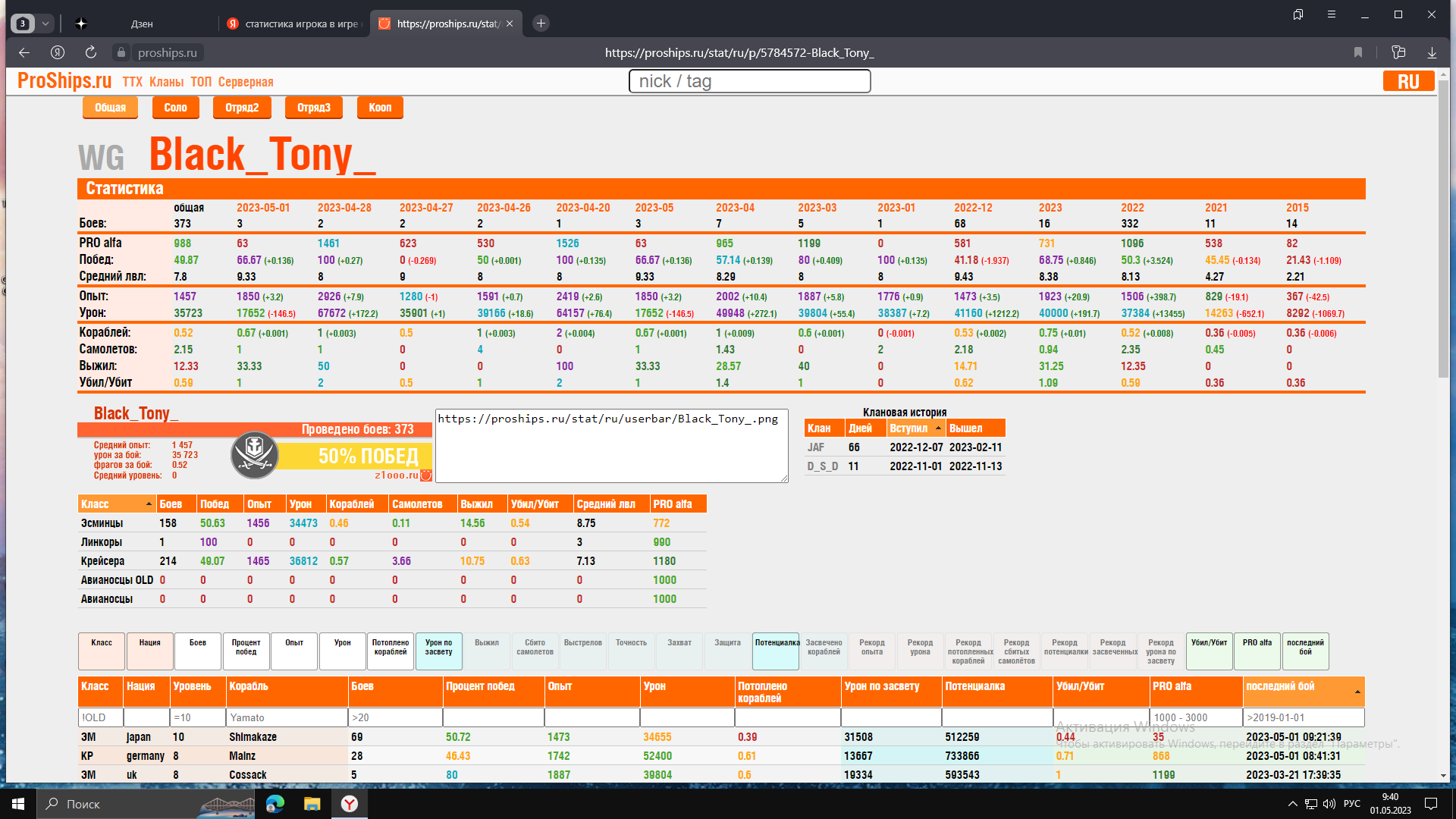Click the Windows Start button
This screenshot has width=1456, height=819.
[18, 804]
